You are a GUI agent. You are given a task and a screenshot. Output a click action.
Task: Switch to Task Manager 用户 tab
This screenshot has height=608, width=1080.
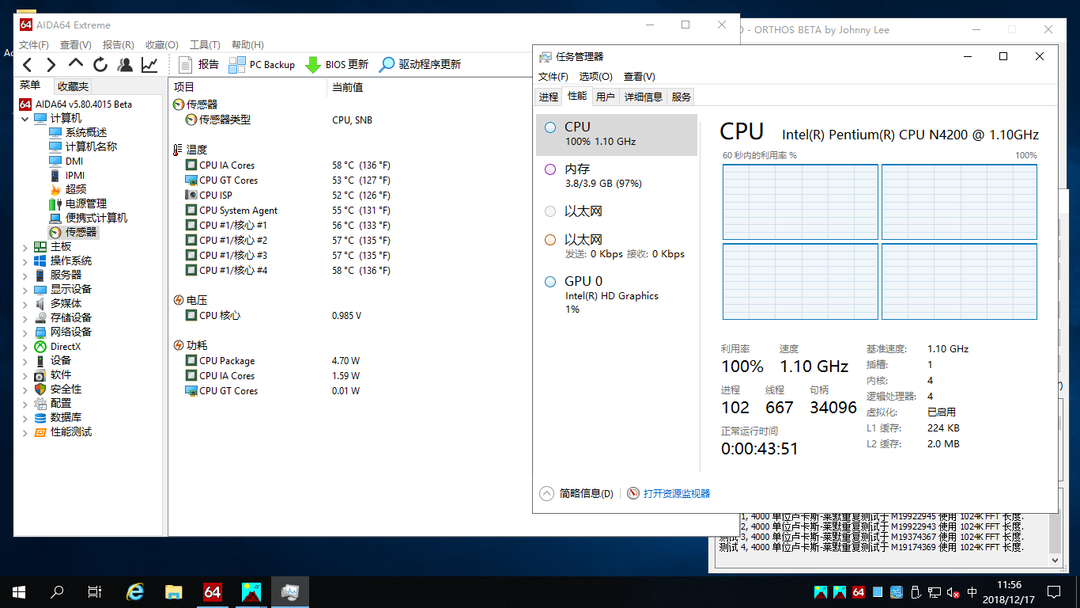pos(605,97)
